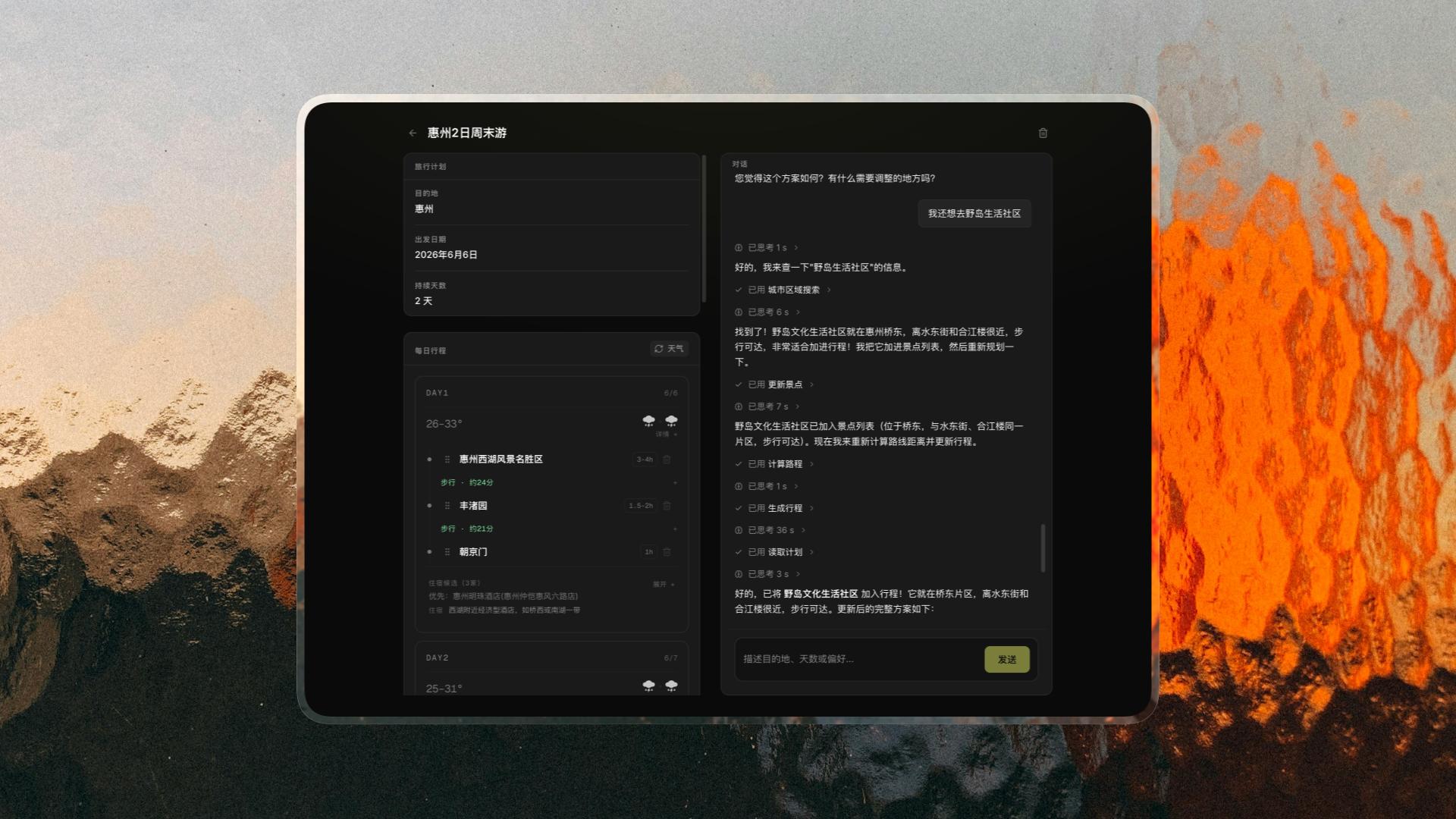Click the 3-4h duration tag

(645, 460)
